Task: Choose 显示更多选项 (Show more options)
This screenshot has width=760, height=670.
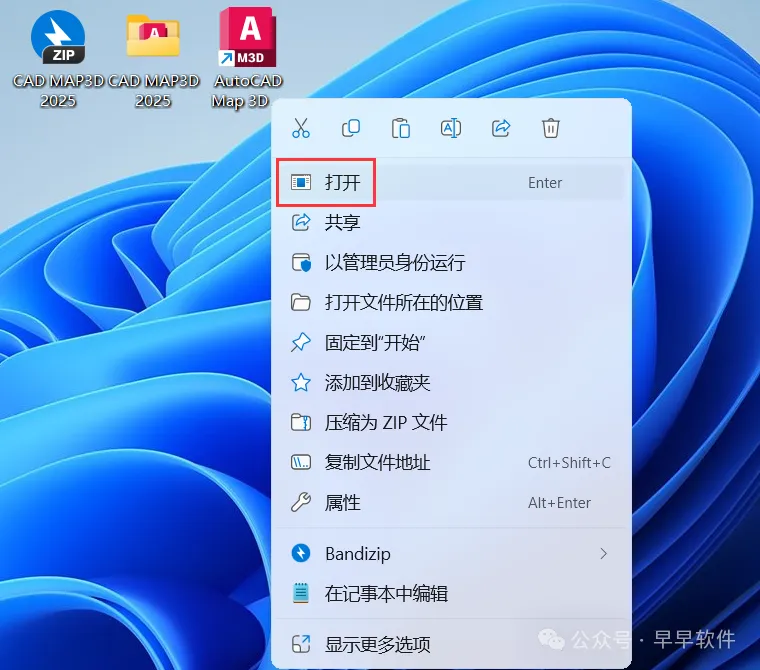Action: click(x=451, y=644)
